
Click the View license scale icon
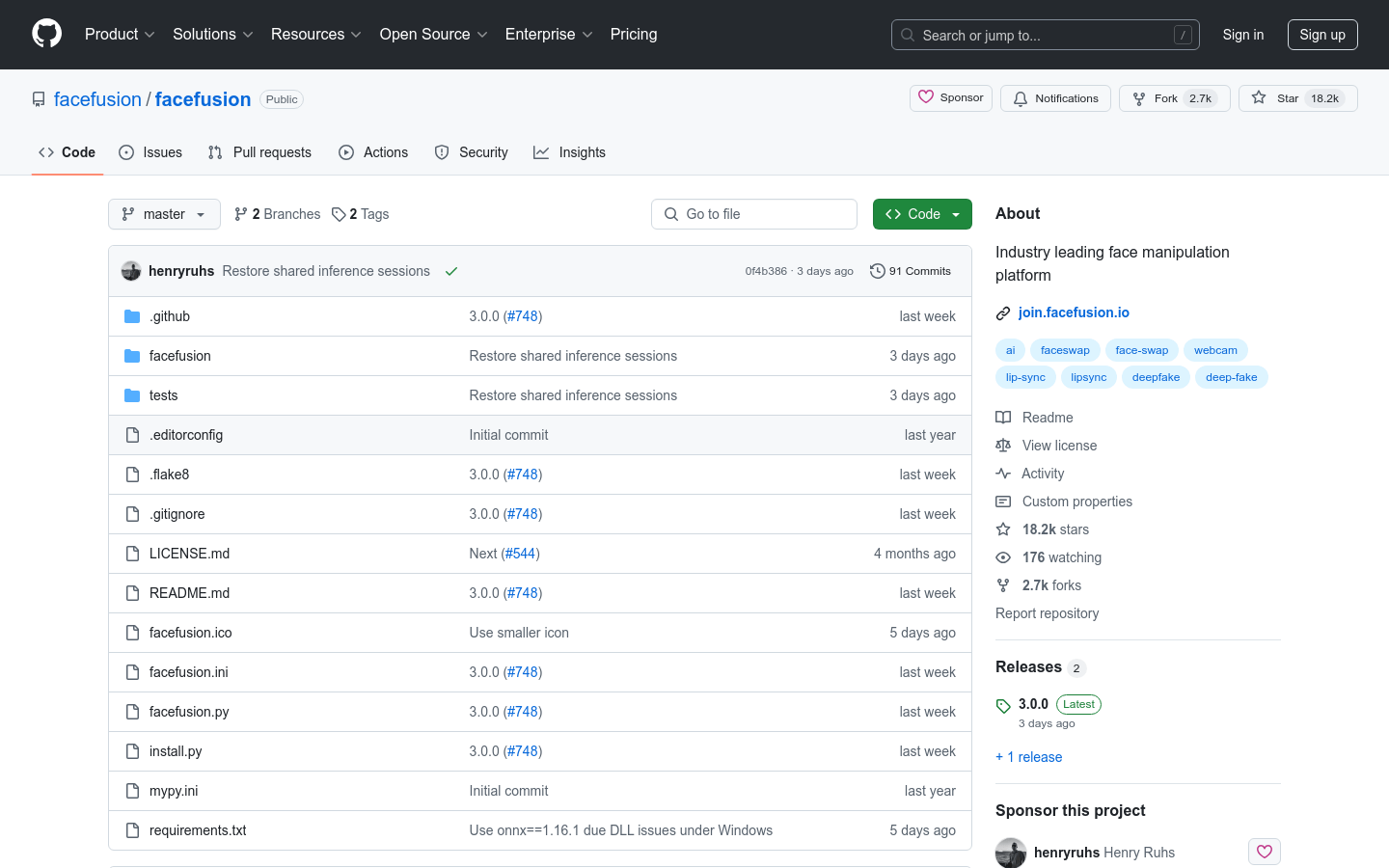(x=1003, y=446)
